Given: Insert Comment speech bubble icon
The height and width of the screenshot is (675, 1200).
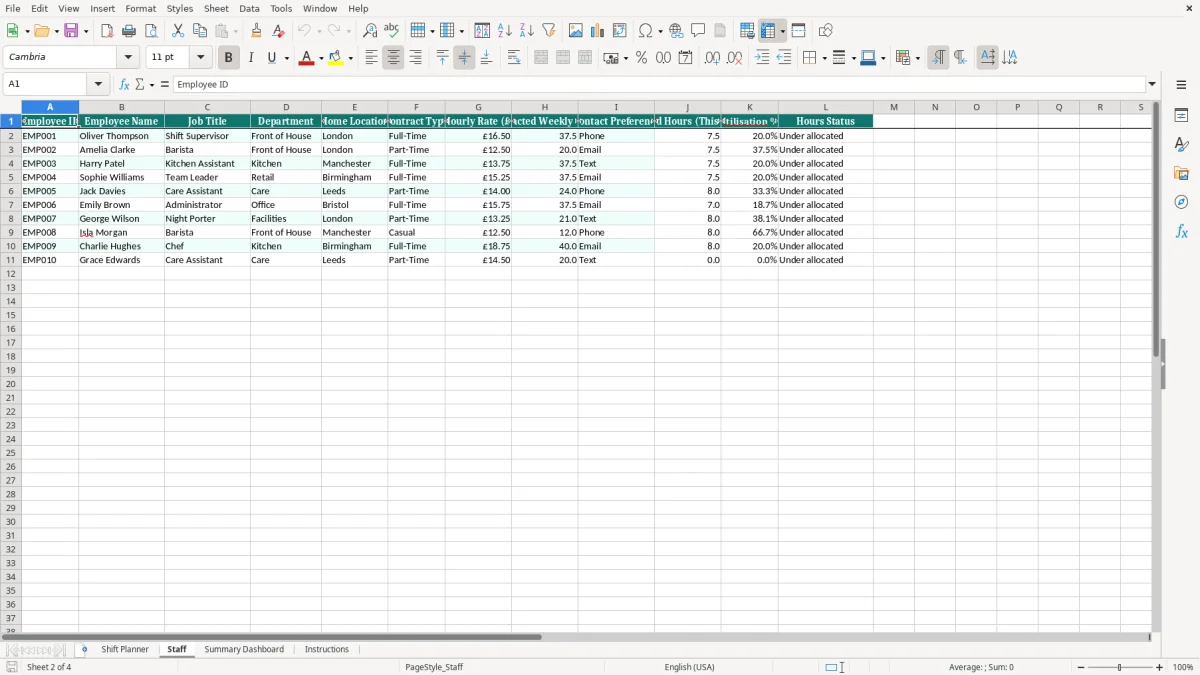Looking at the screenshot, I should click(x=698, y=31).
